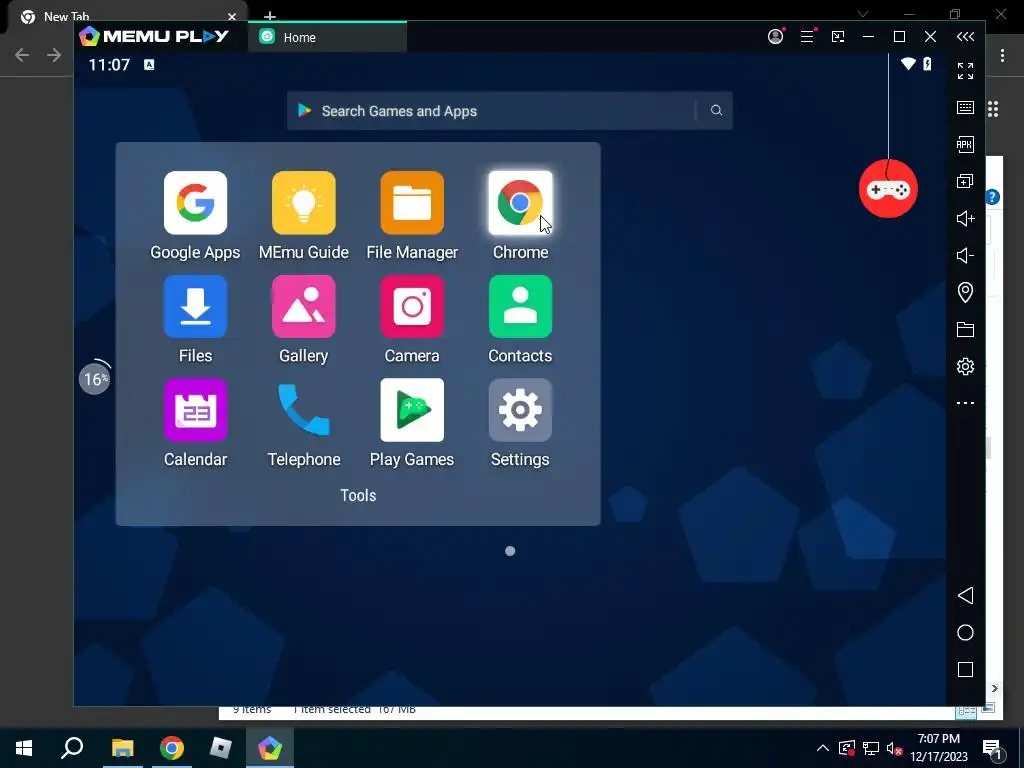Click the muted speaker tray icon
Screen dimensions: 1024x768
(894, 748)
